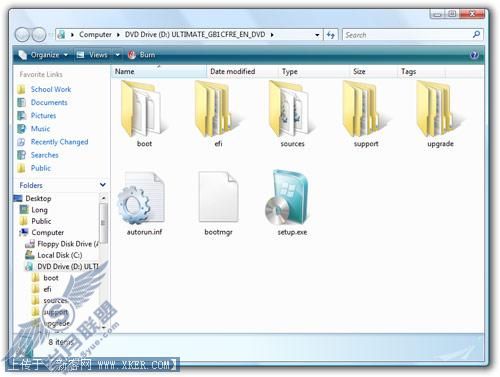
Task: Open the Organize dropdown menu
Action: point(43,55)
